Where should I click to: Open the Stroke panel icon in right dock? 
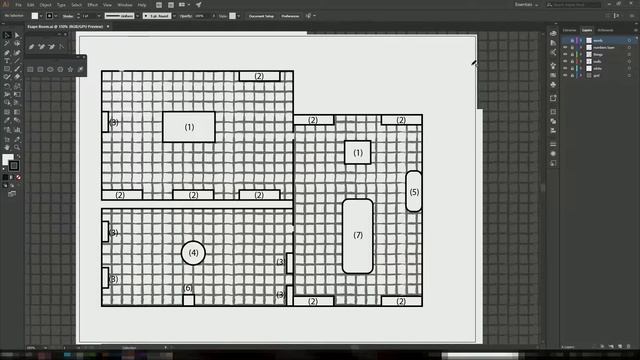pyautogui.click(x=553, y=144)
